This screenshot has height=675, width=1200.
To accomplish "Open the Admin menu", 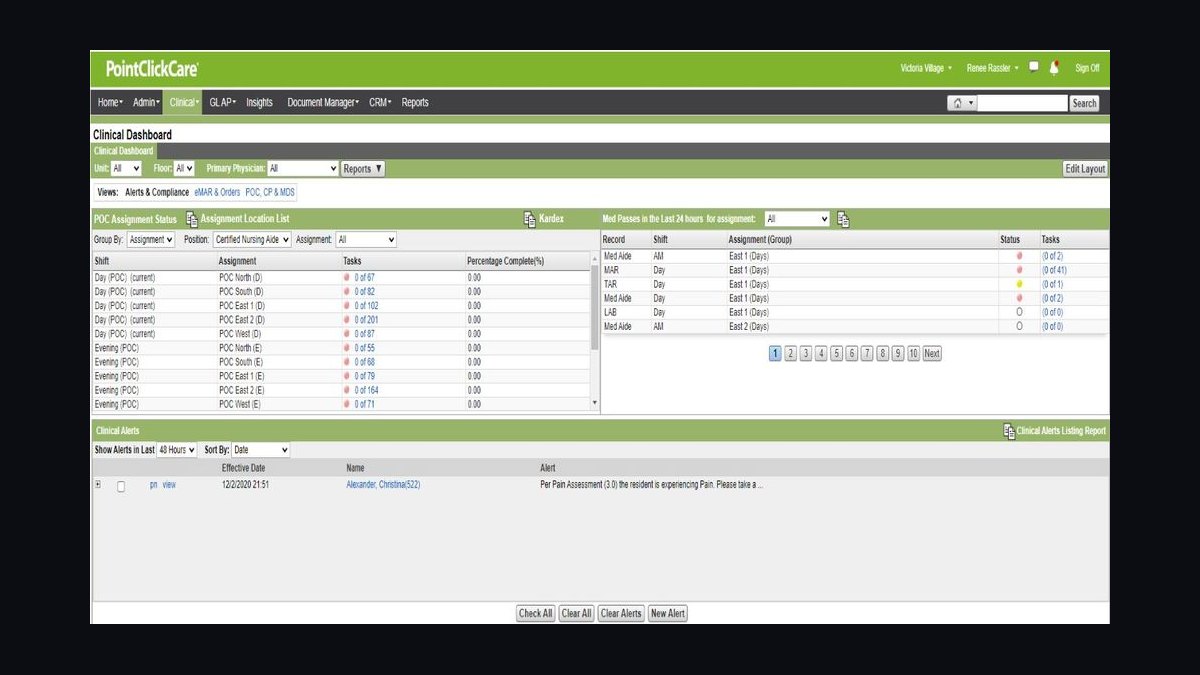I will click(x=145, y=102).
